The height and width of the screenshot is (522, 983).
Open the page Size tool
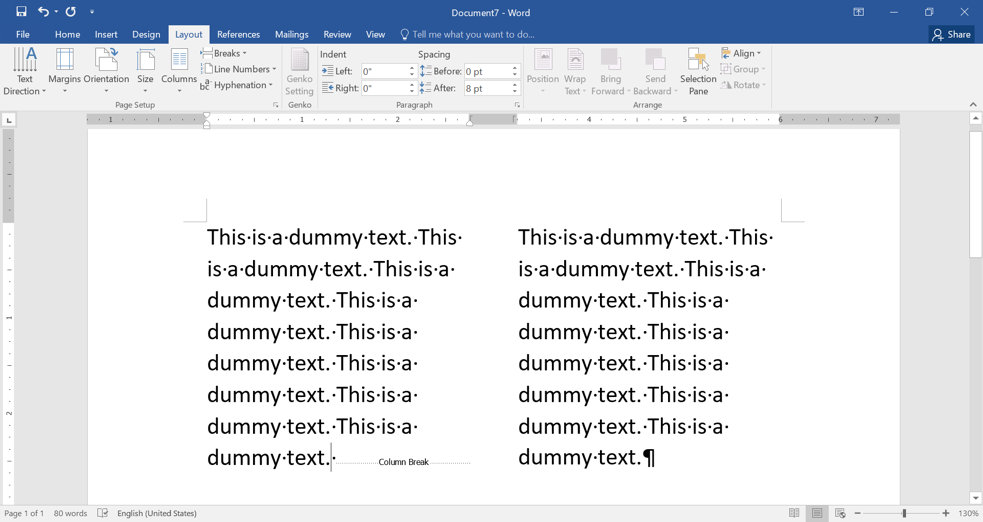[145, 70]
